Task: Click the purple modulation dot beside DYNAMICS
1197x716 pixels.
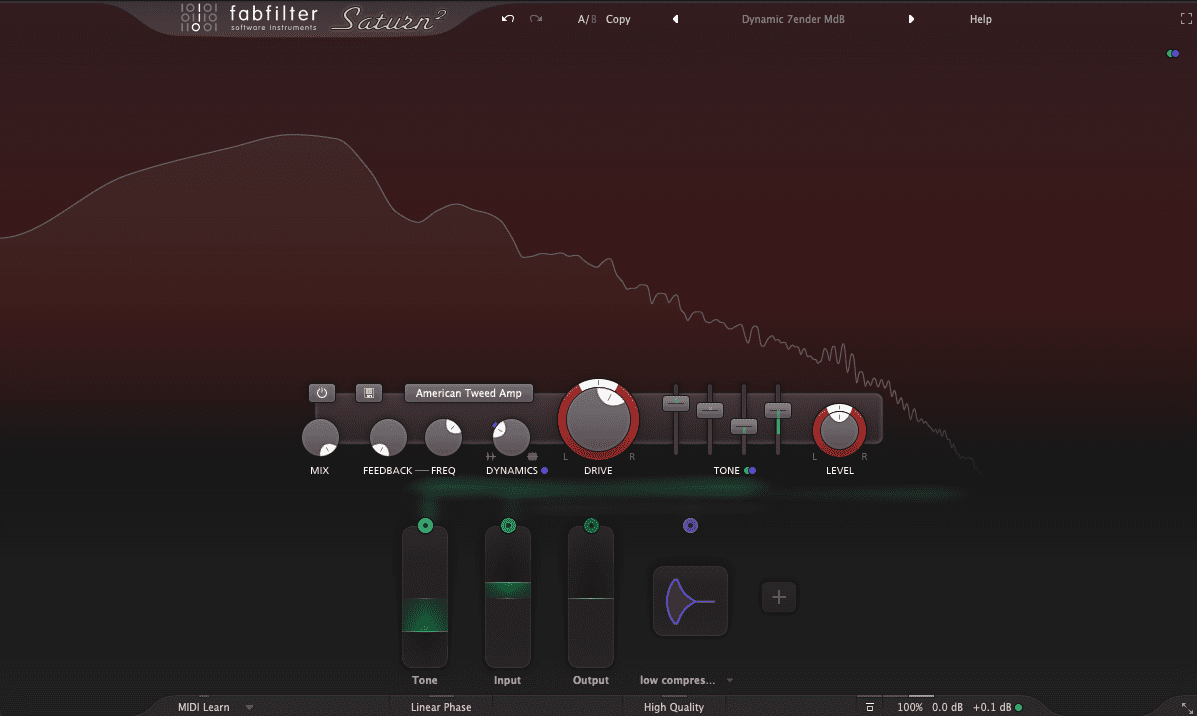Action: click(544, 470)
